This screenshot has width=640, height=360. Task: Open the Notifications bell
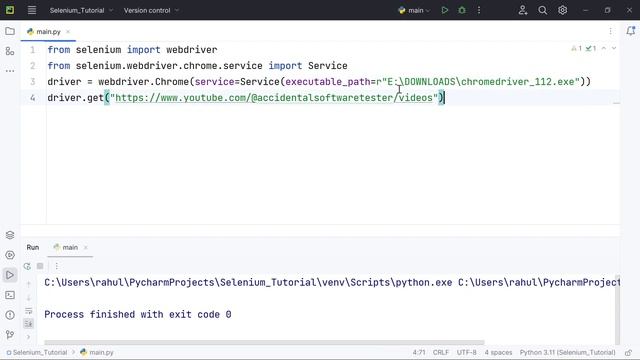point(631,31)
